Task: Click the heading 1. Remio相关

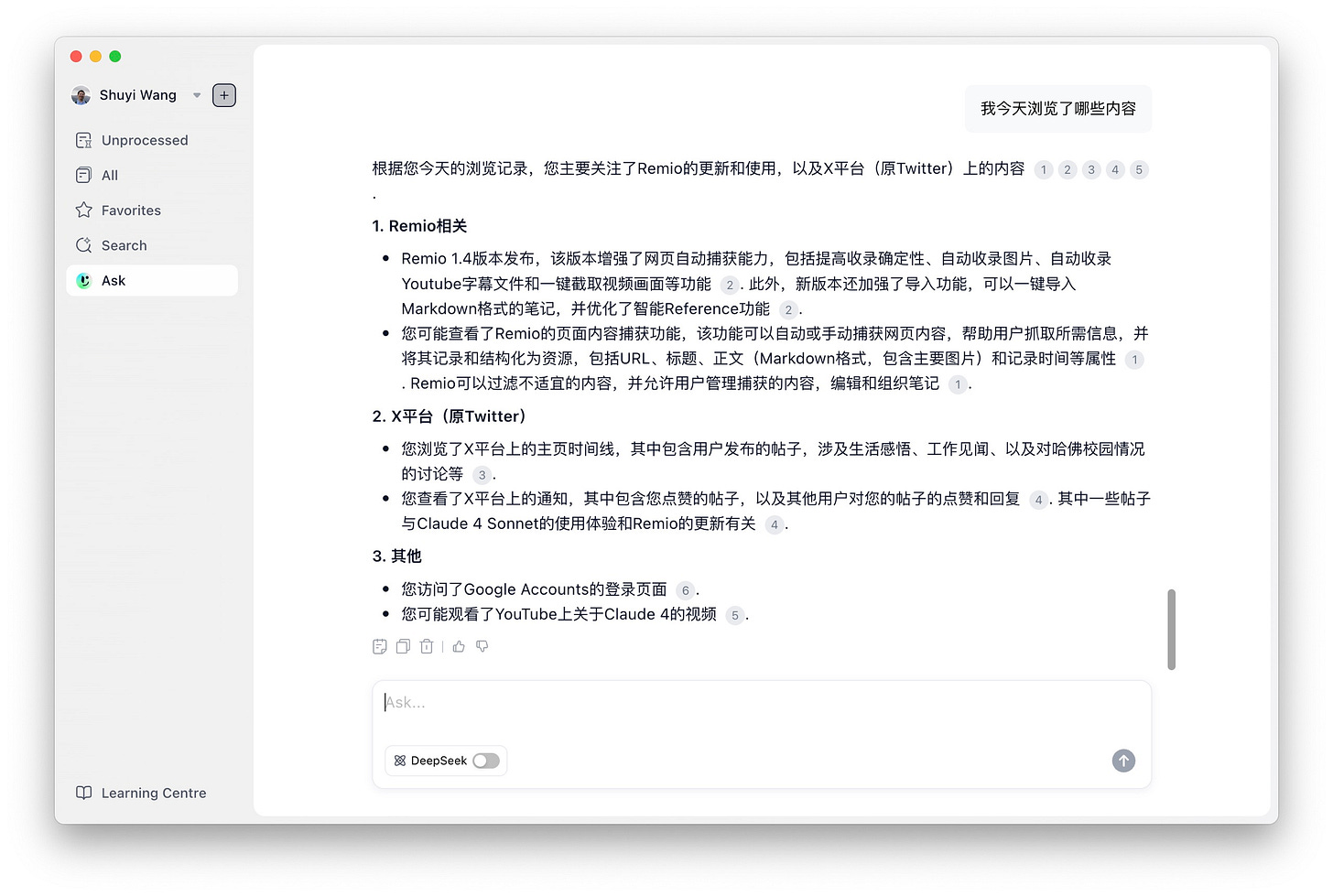Action: 419,226
